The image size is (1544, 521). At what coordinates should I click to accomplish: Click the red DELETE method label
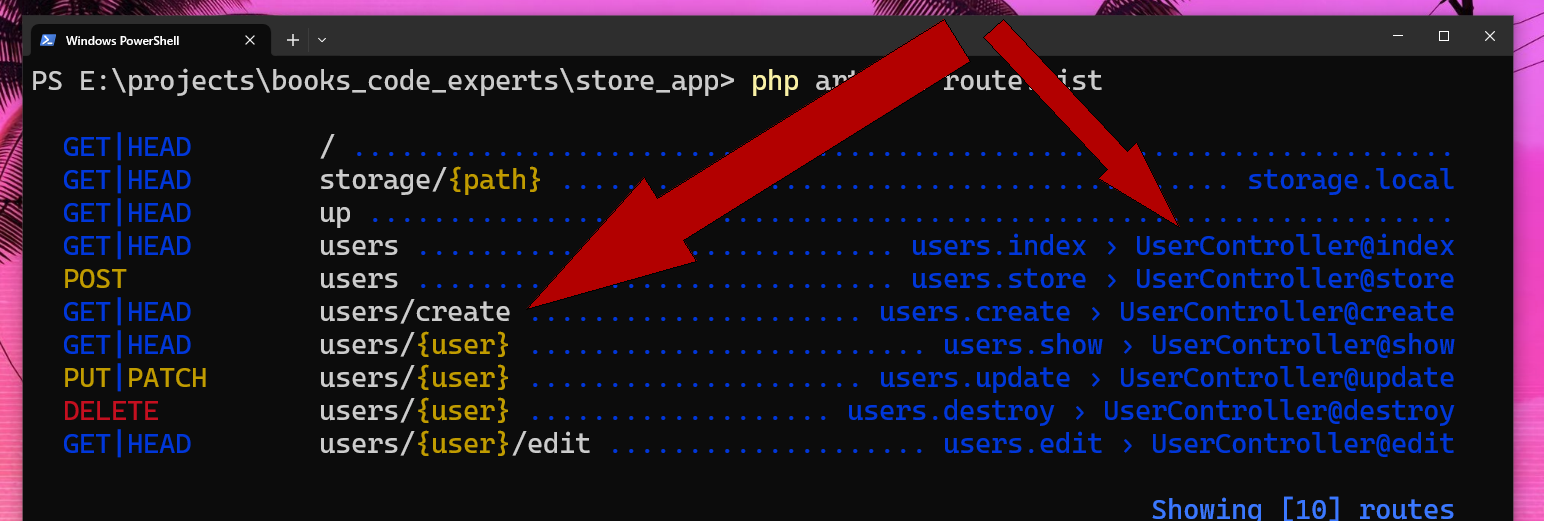click(x=110, y=411)
